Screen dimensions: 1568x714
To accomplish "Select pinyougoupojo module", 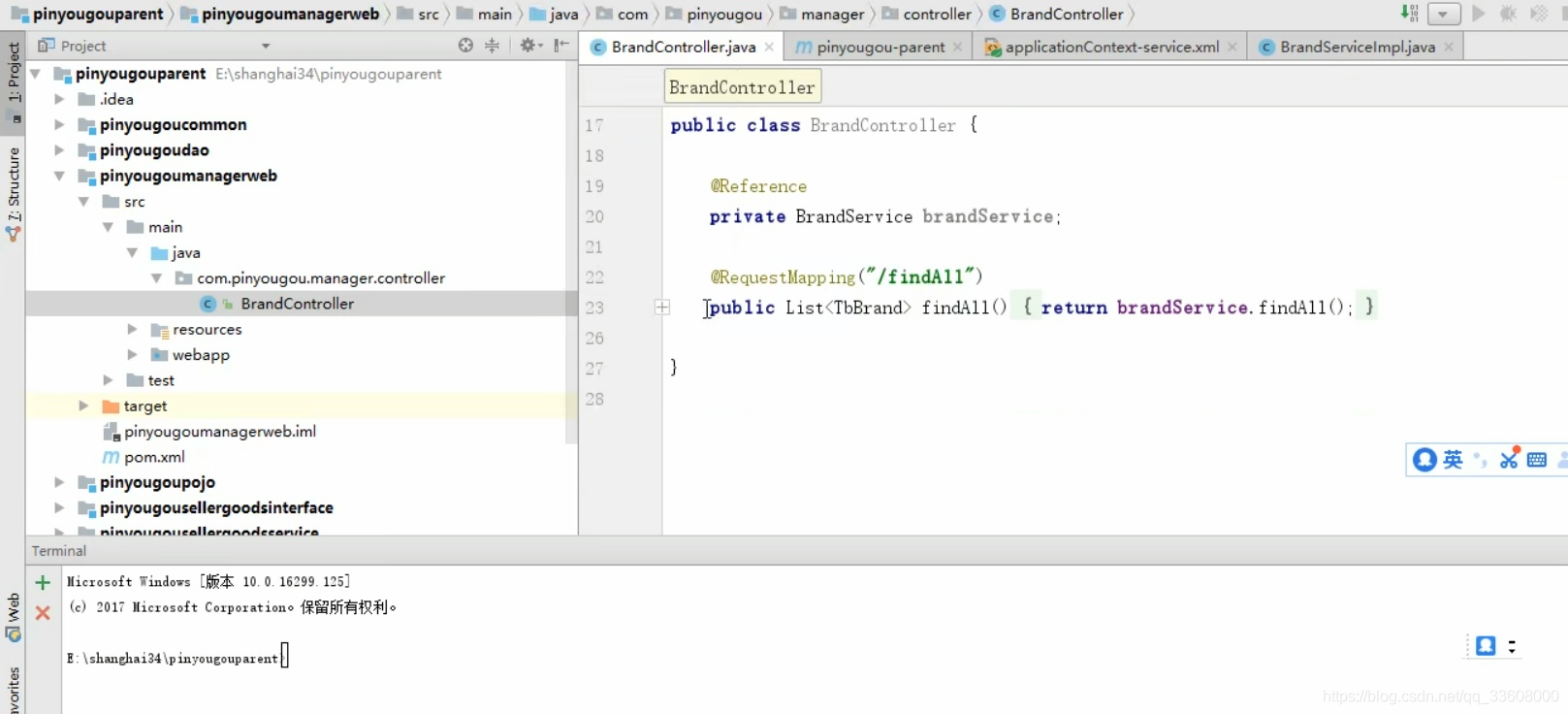I will [x=157, y=482].
